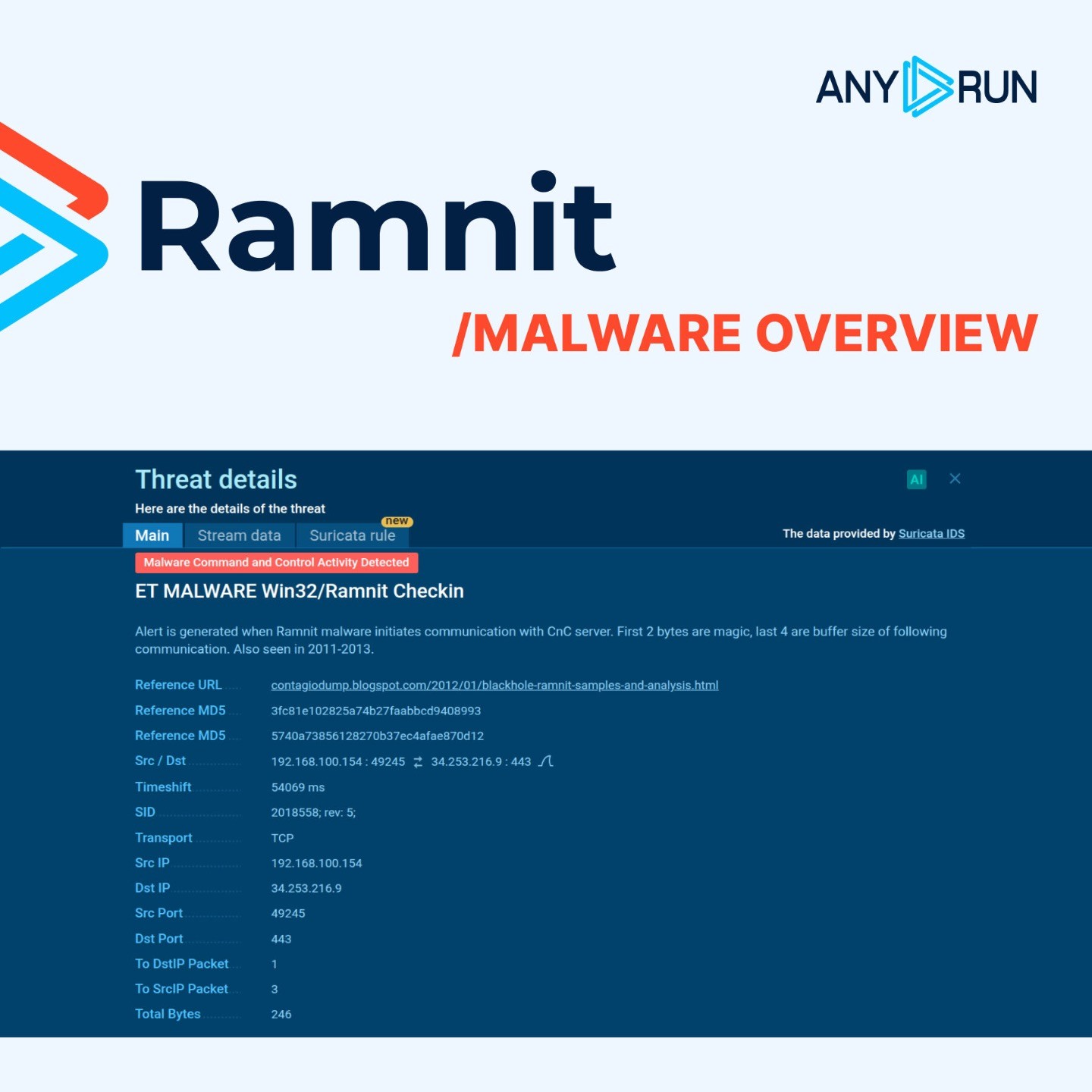Image resolution: width=1092 pixels, height=1092 pixels.
Task: Click the Timeshift label
Action: point(163,787)
